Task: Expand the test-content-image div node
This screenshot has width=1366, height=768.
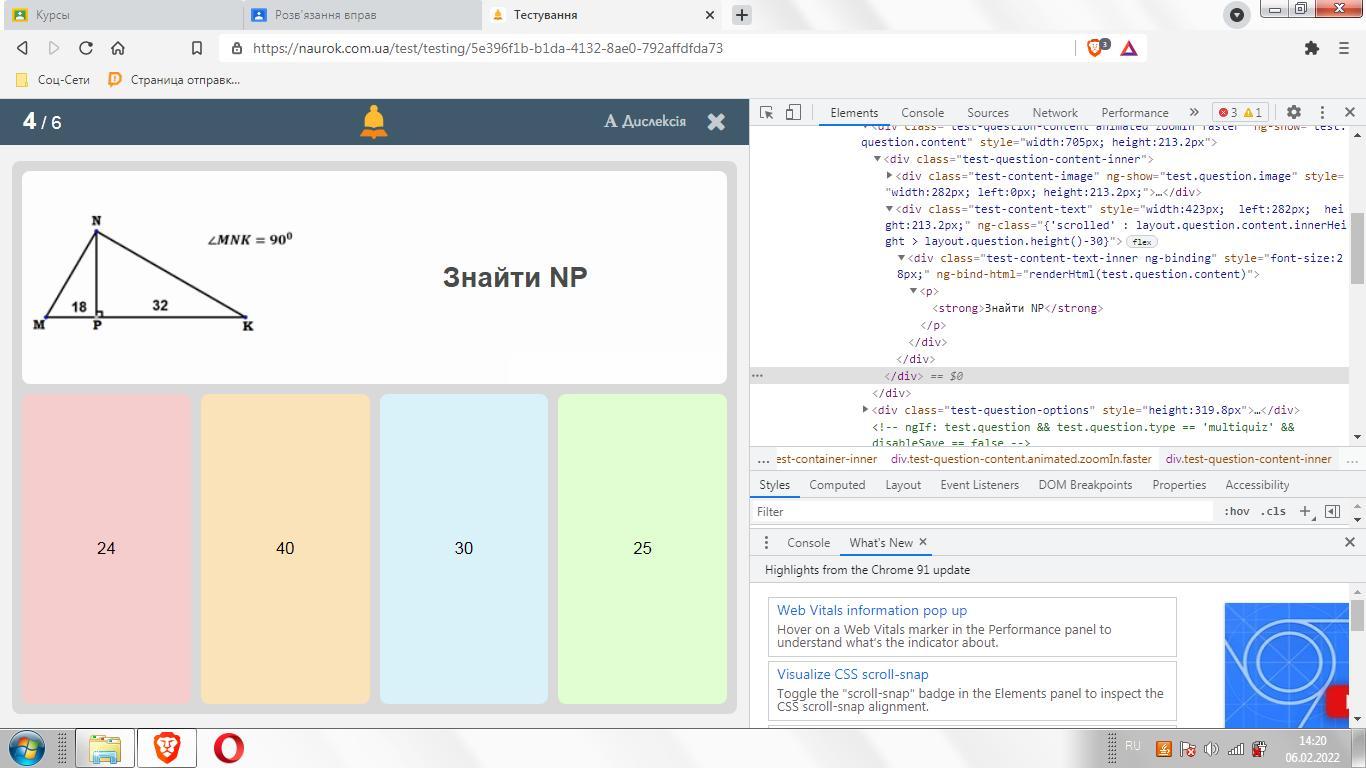Action: point(890,176)
